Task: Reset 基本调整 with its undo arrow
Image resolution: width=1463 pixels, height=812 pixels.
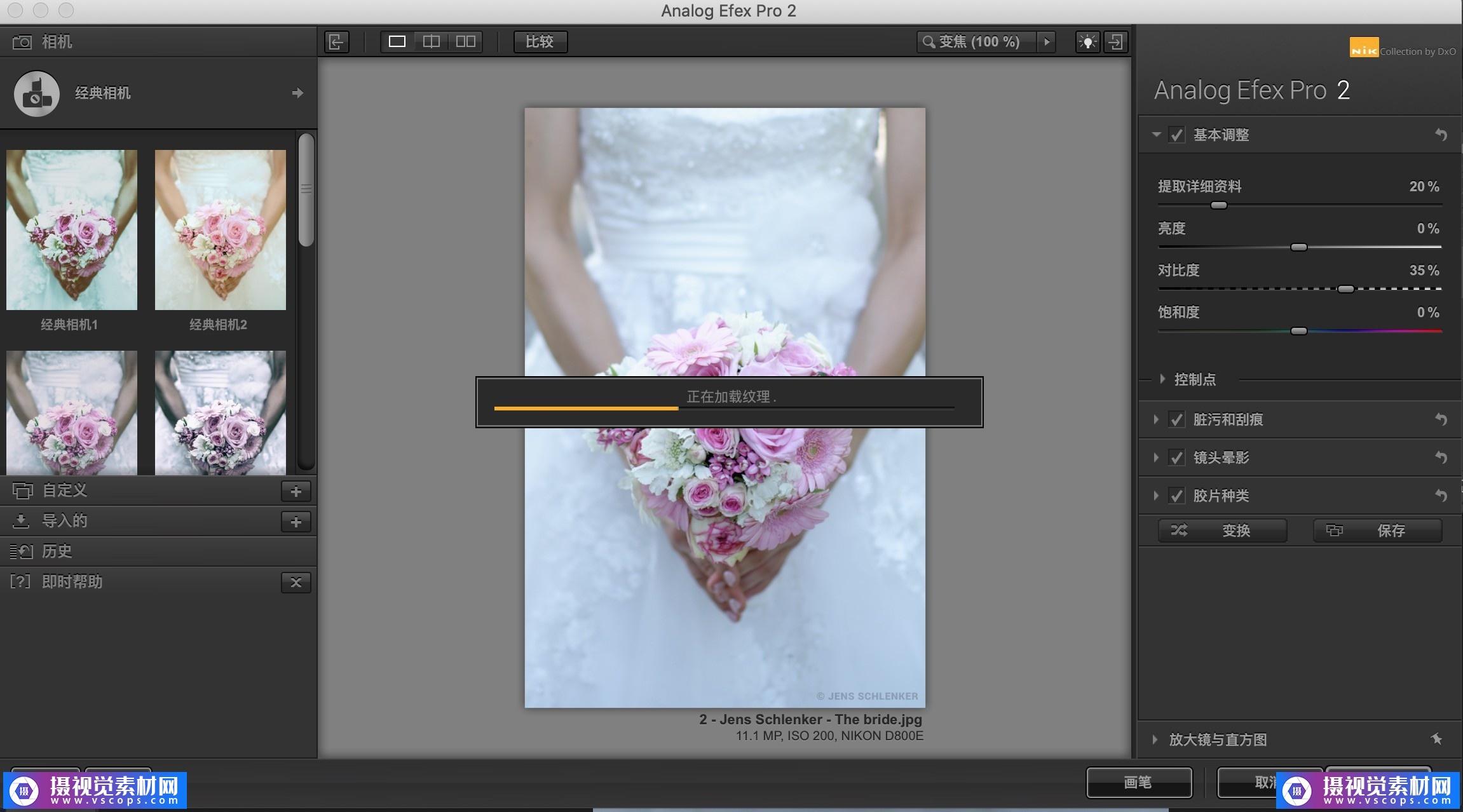Action: 1441,135
